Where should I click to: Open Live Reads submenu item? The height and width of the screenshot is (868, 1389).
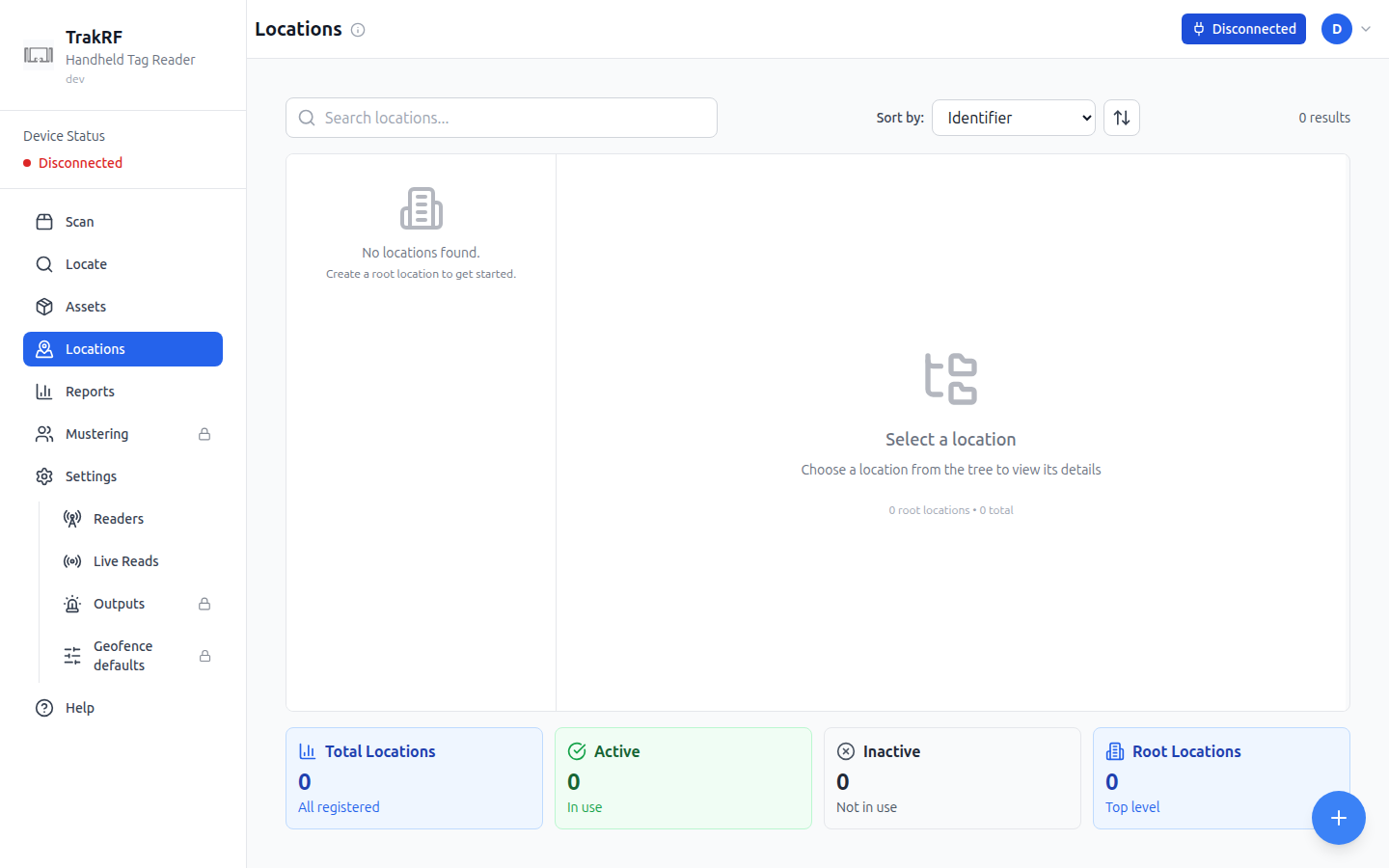coord(137,561)
